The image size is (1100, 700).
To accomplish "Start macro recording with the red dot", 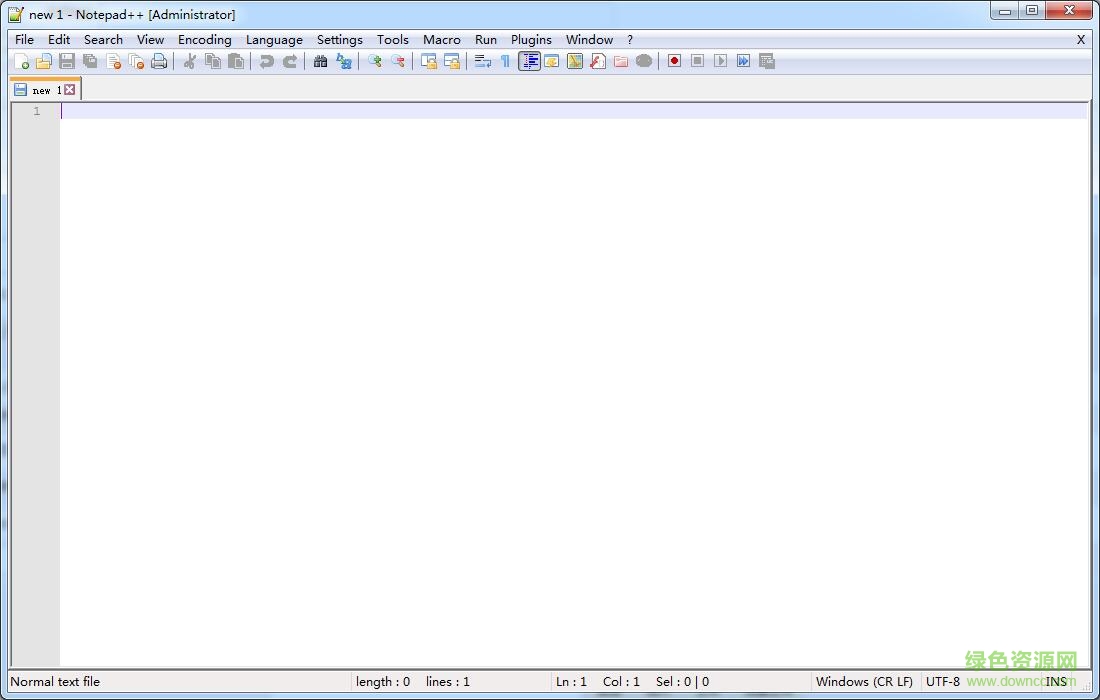I will [x=674, y=61].
